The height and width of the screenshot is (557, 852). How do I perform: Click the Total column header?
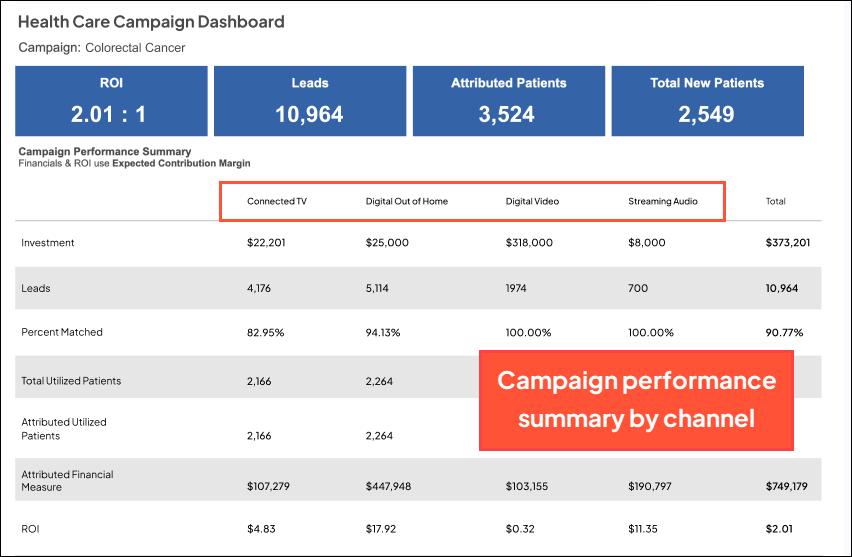click(776, 201)
